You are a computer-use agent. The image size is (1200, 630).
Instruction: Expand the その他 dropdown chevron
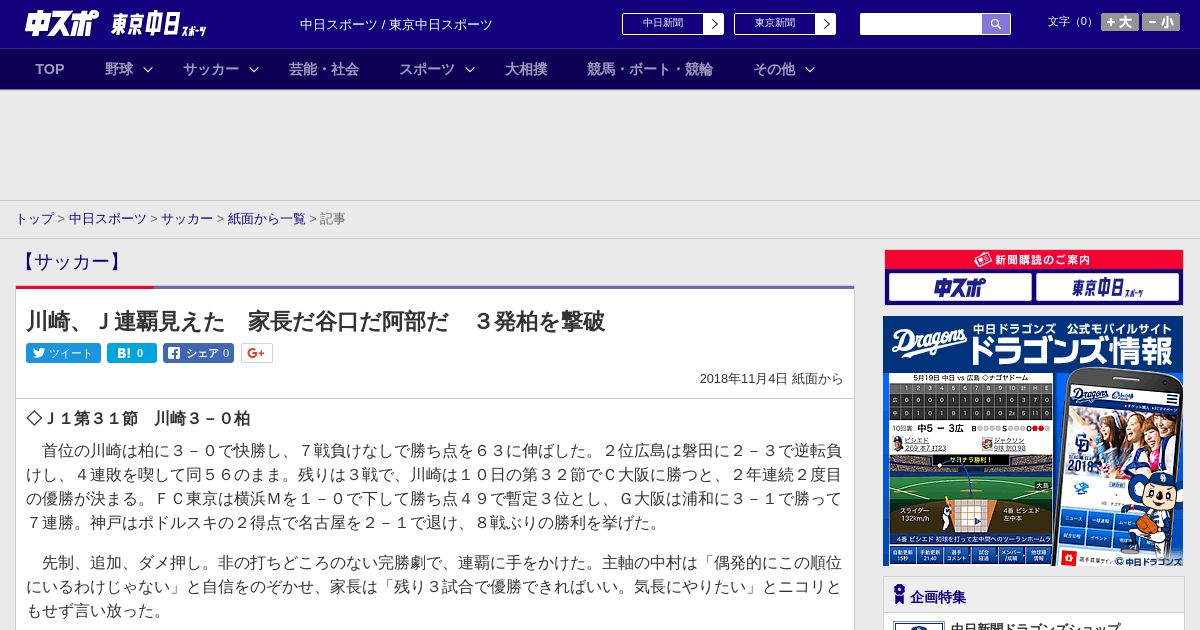point(810,69)
